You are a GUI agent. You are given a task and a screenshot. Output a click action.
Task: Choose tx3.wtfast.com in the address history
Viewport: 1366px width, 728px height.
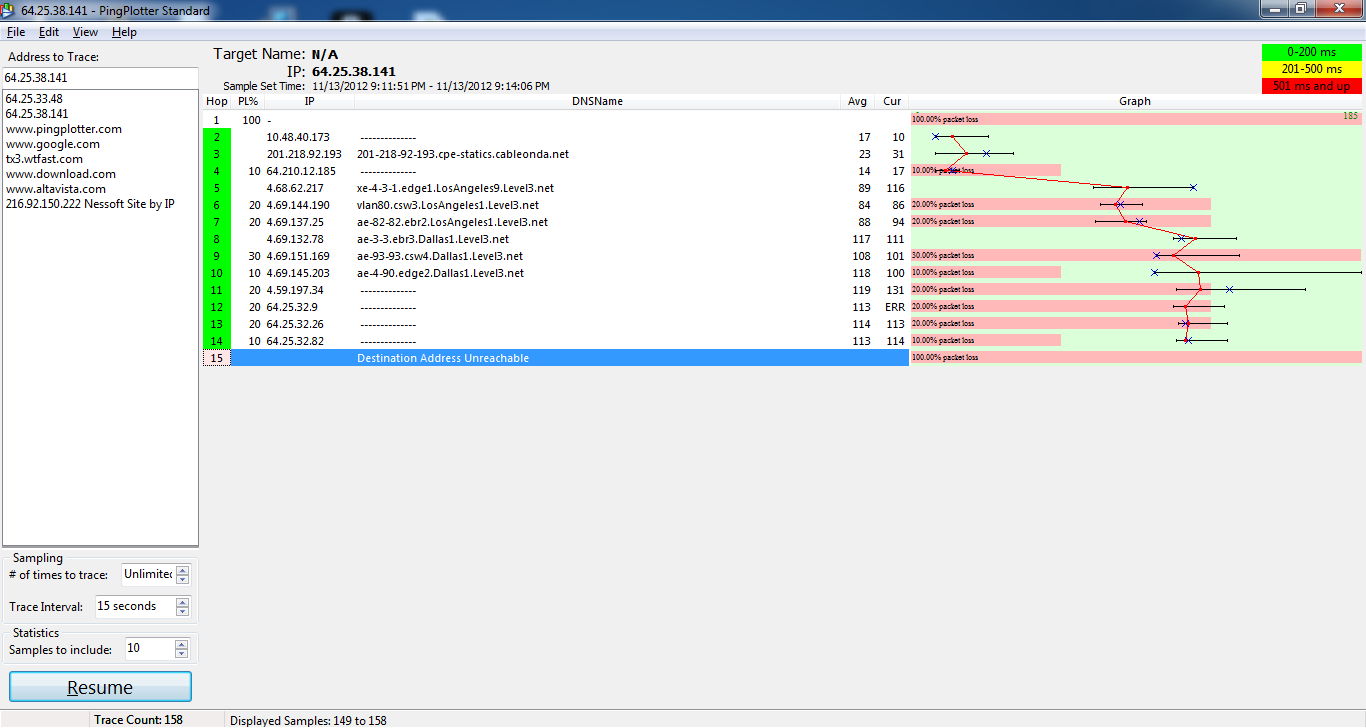coord(44,159)
